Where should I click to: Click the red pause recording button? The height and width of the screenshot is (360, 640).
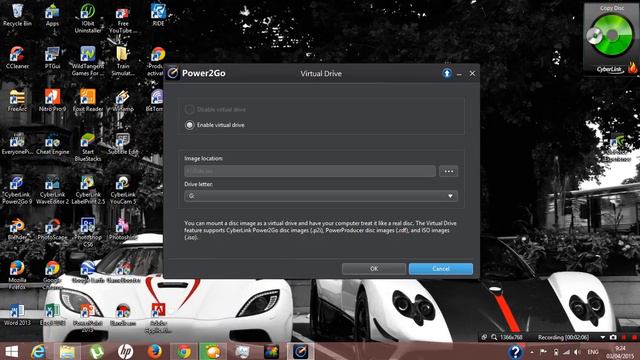(x=624, y=337)
